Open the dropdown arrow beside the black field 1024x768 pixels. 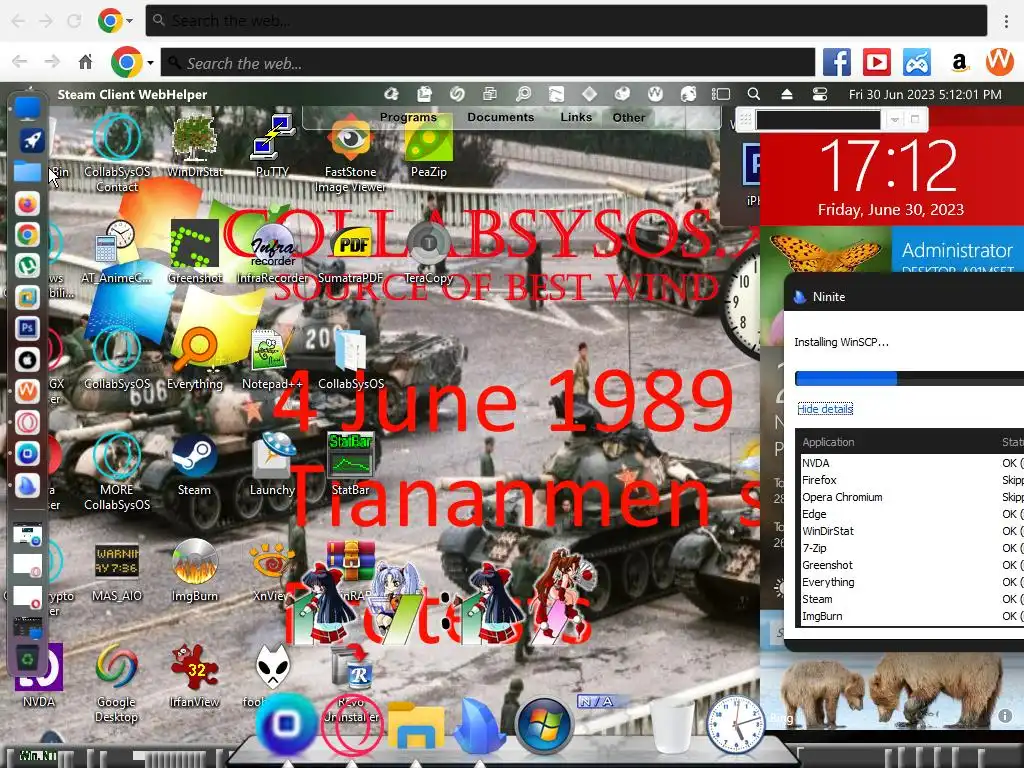pyautogui.click(x=895, y=120)
